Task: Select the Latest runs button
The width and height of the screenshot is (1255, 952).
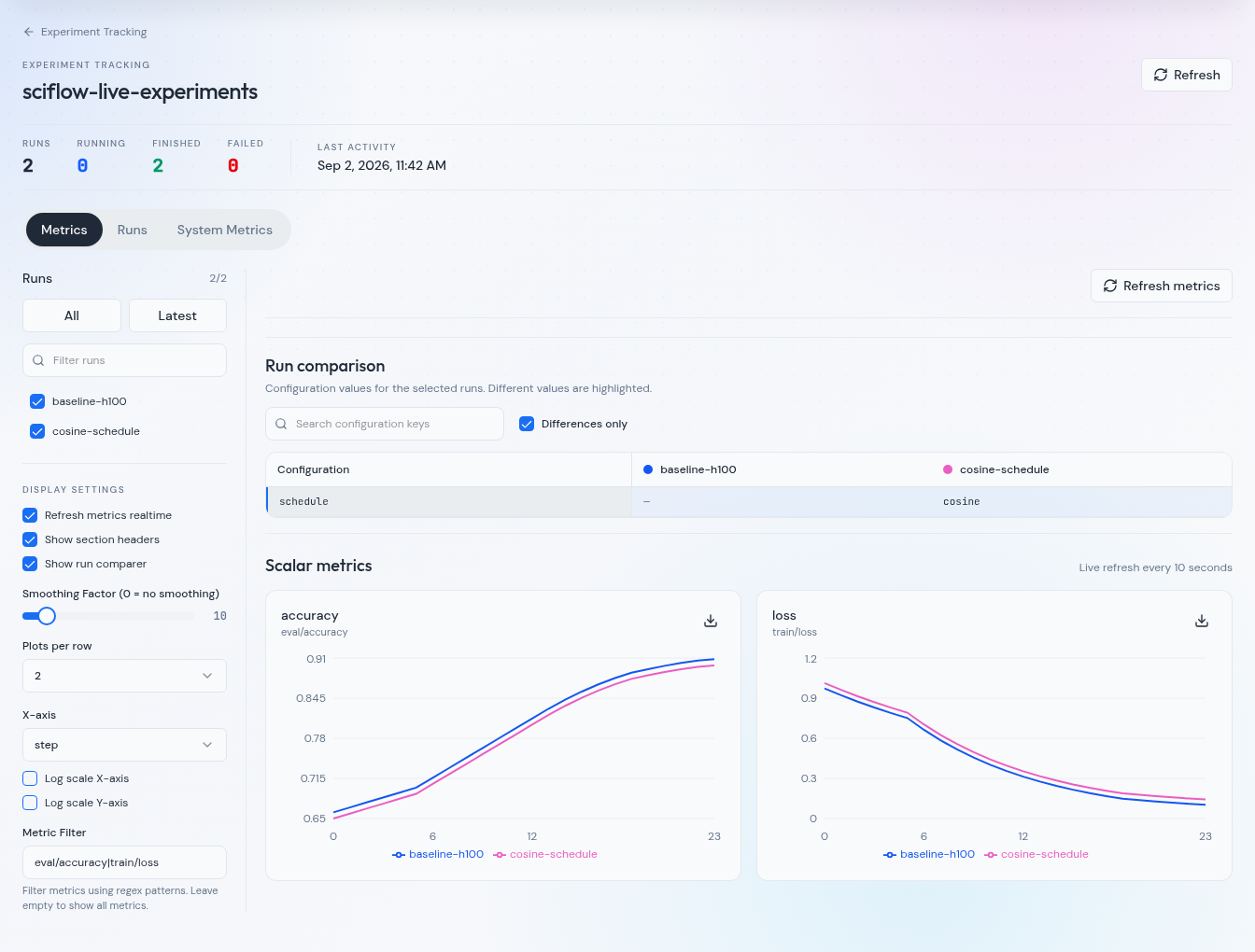Action: pyautogui.click(x=177, y=315)
